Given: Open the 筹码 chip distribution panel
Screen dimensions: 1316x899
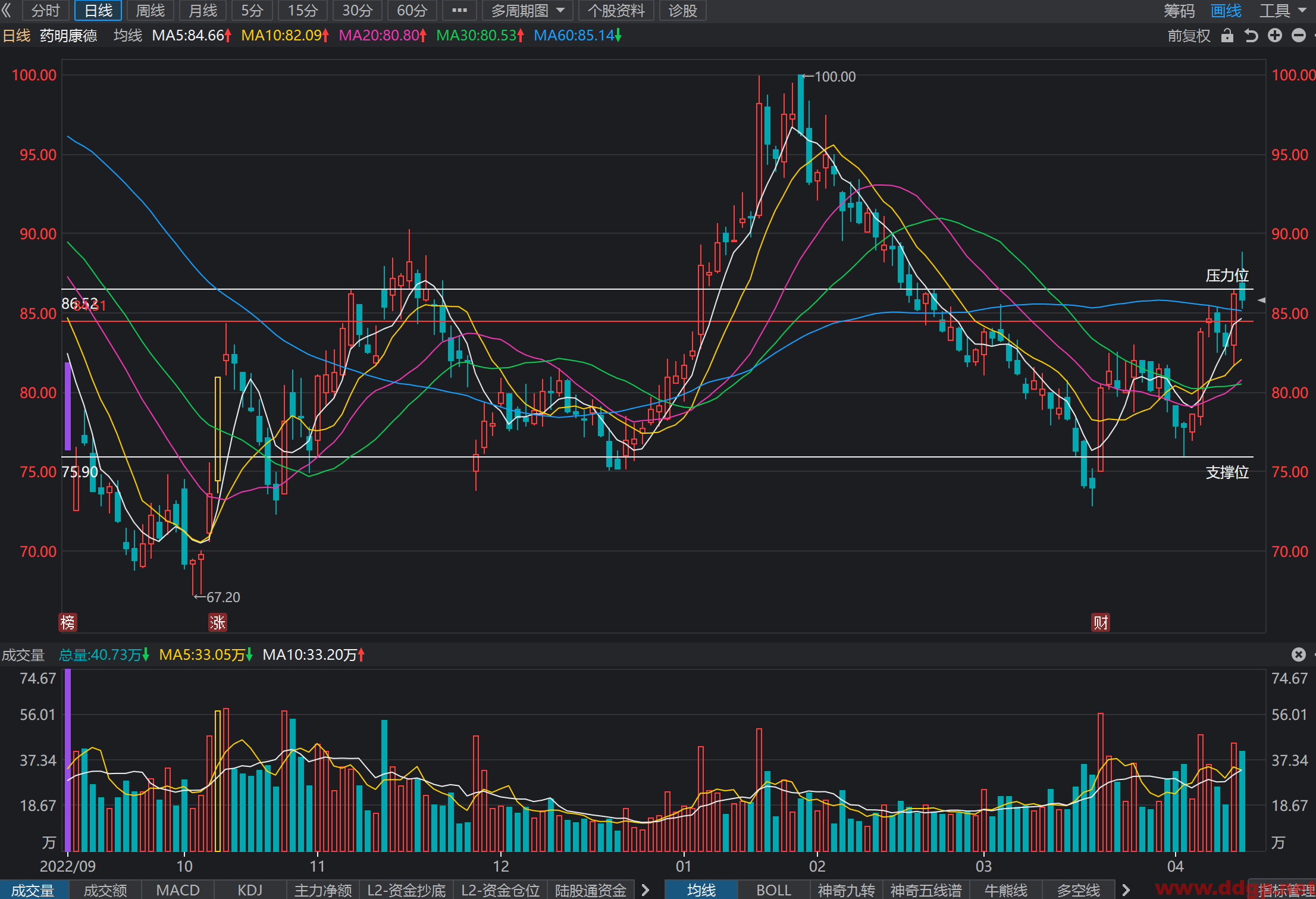Looking at the screenshot, I should tap(1179, 10).
